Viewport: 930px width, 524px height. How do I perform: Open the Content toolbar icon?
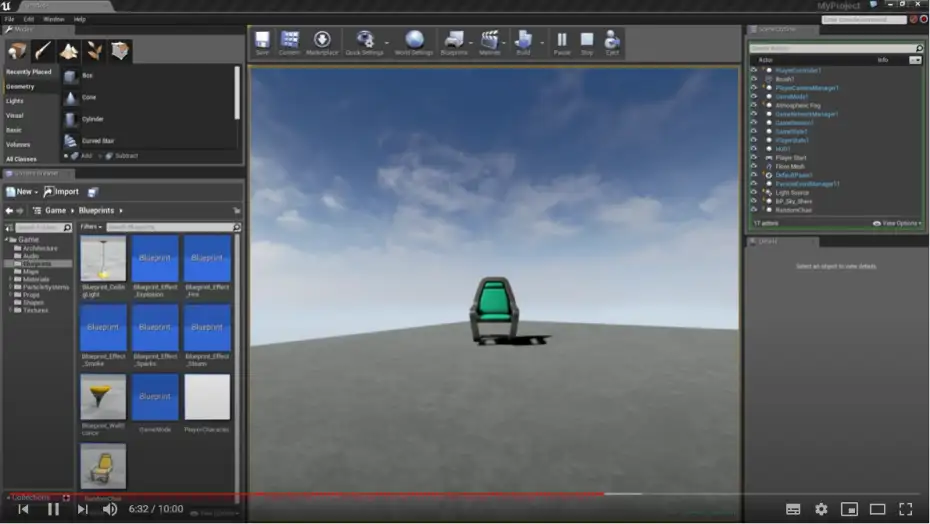point(289,42)
